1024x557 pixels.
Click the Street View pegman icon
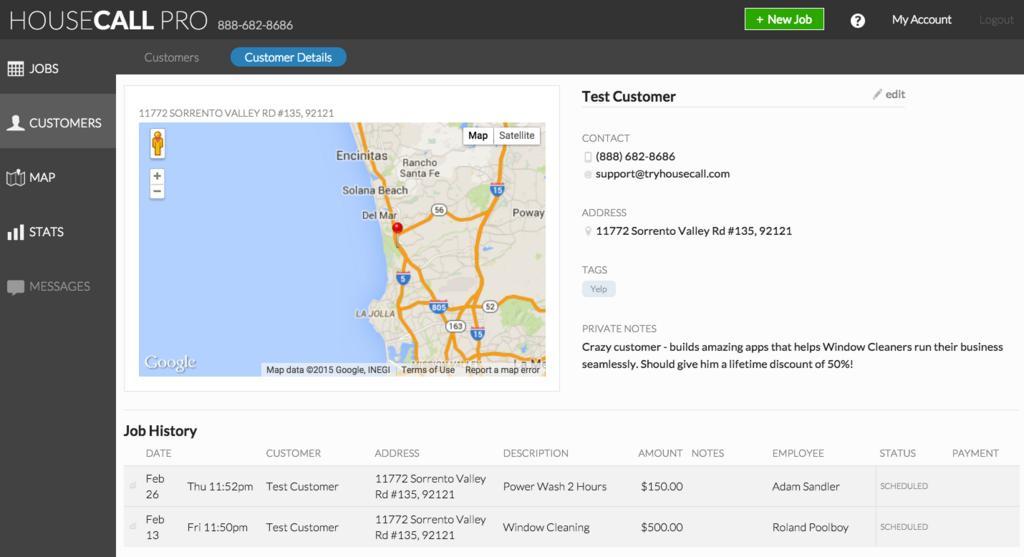pos(157,143)
